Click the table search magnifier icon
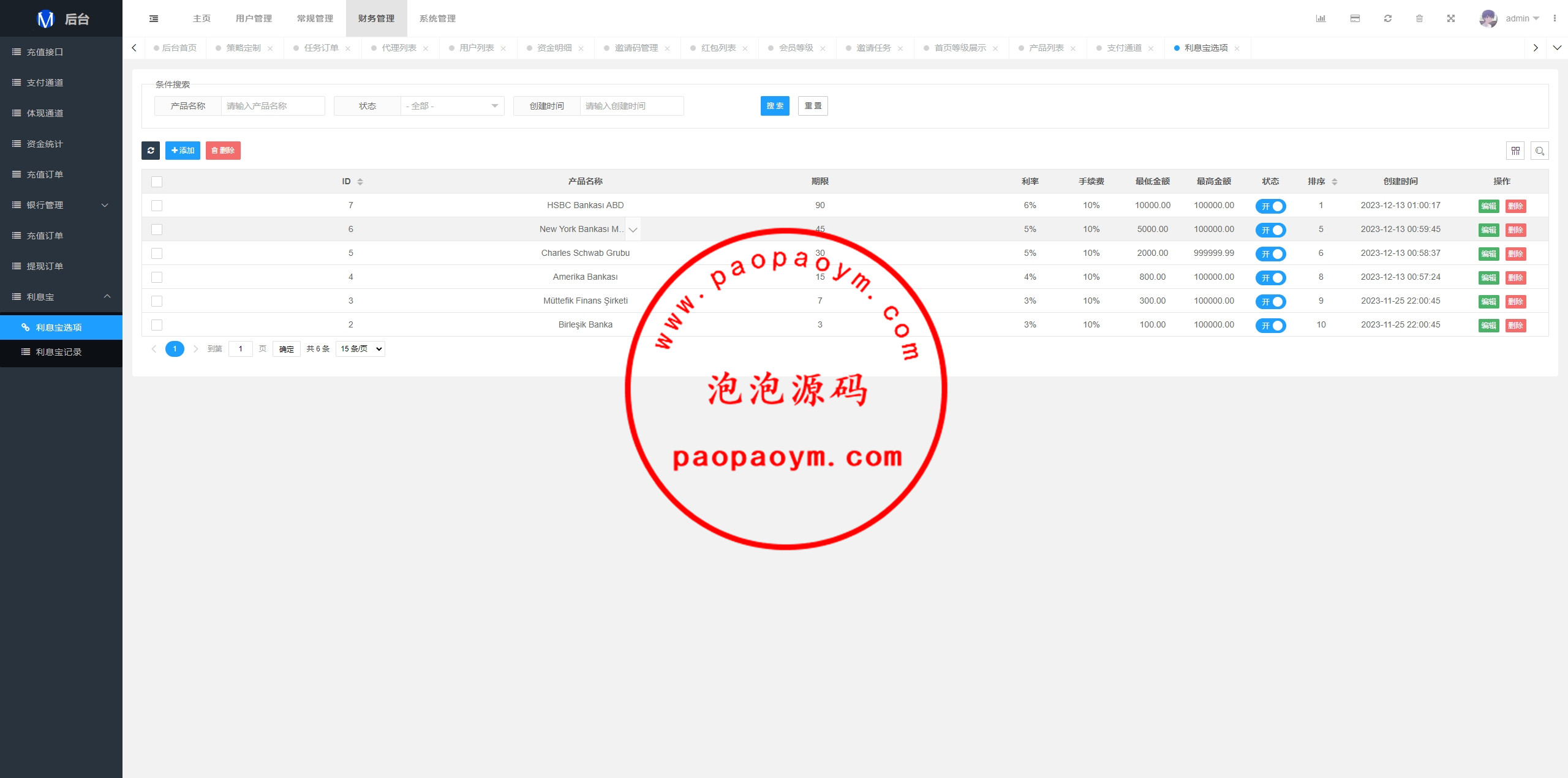The width and height of the screenshot is (1568, 778). click(x=1540, y=151)
